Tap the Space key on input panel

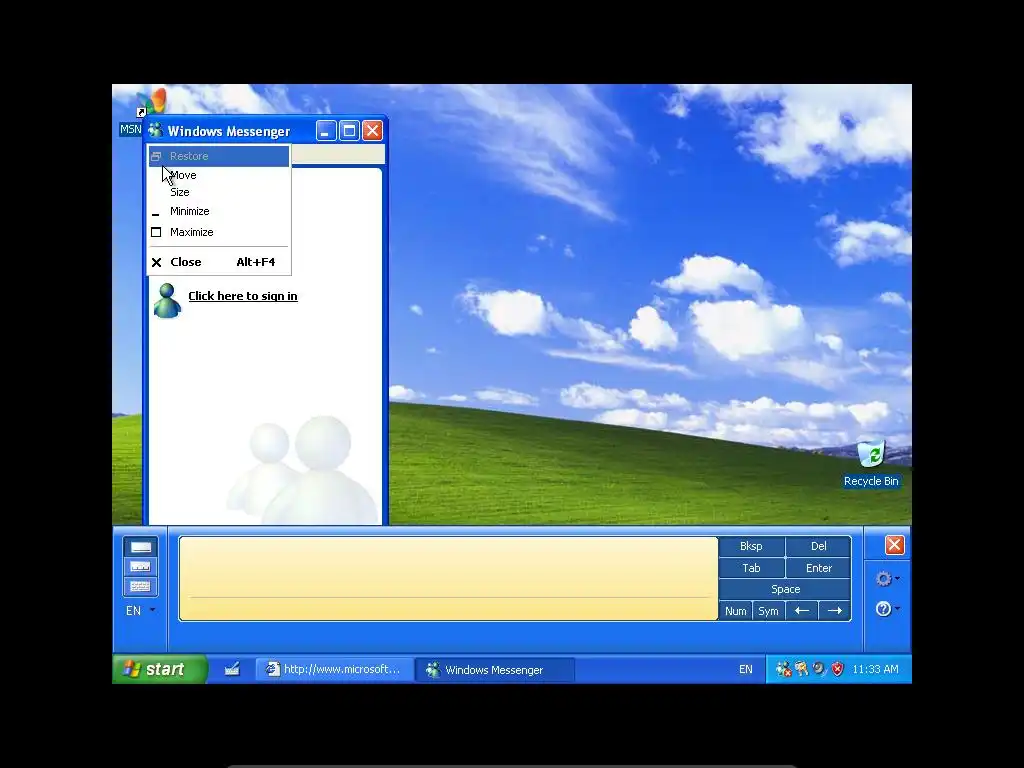[785, 589]
